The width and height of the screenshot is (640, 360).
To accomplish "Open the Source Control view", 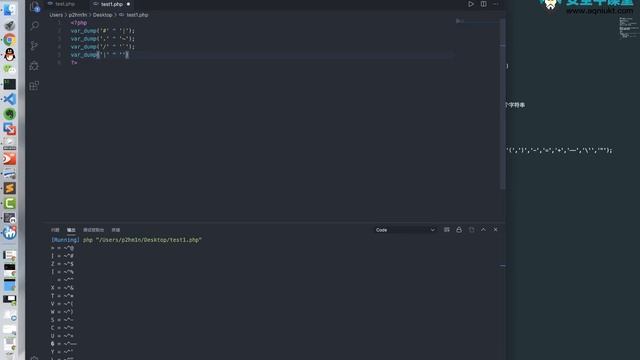I will pyautogui.click(x=35, y=45).
